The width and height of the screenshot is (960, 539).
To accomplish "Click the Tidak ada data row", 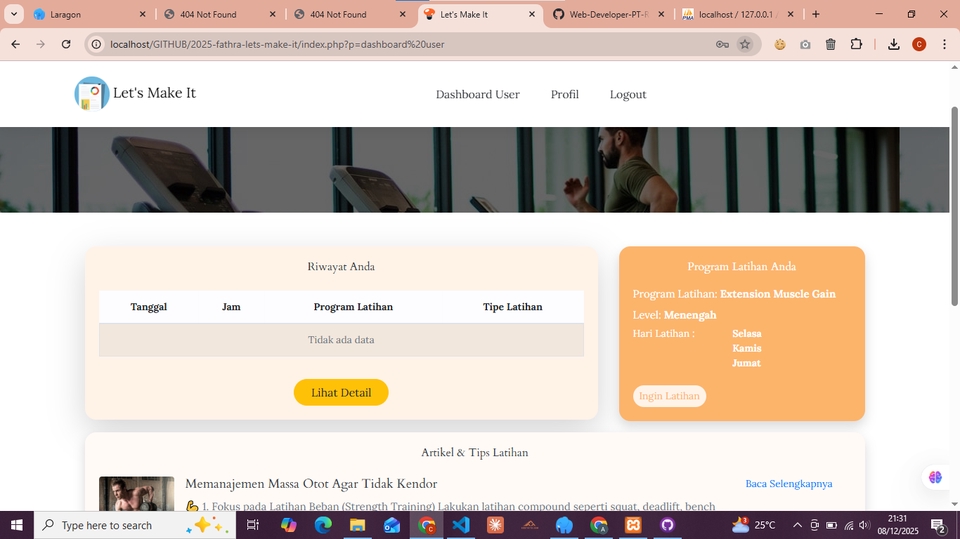I will [x=341, y=340].
